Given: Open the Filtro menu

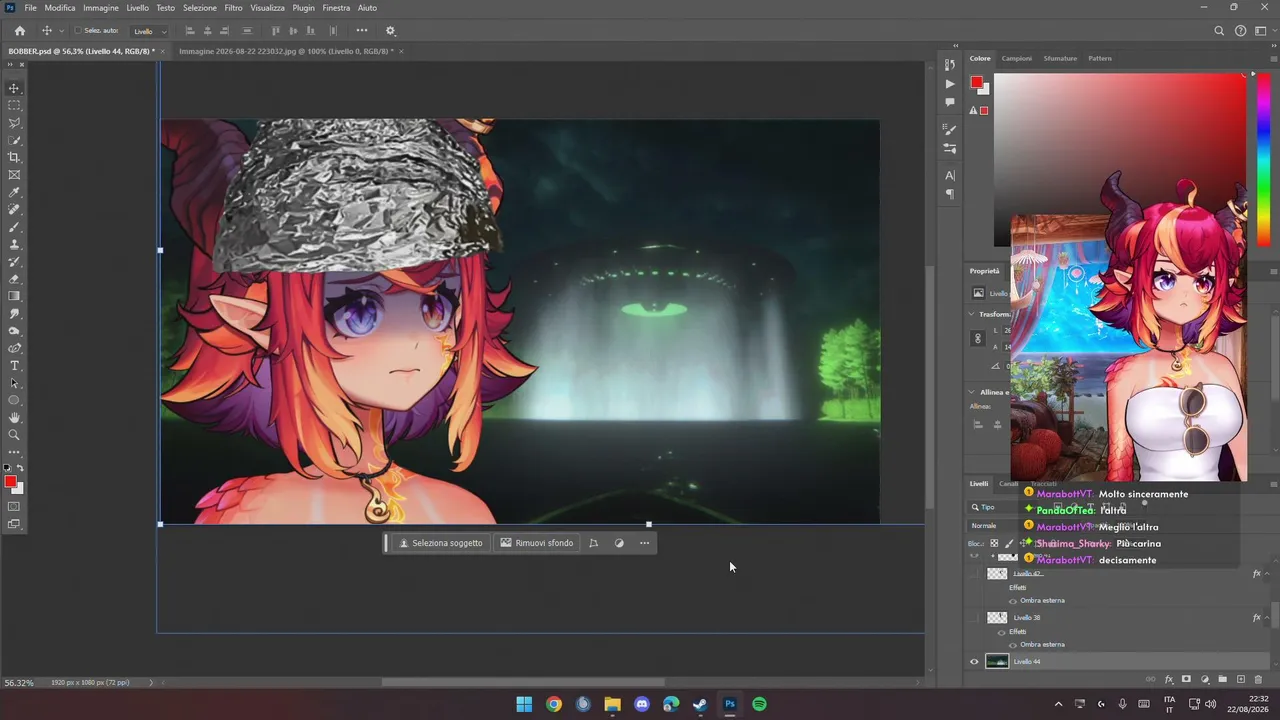Looking at the screenshot, I should 233,8.
